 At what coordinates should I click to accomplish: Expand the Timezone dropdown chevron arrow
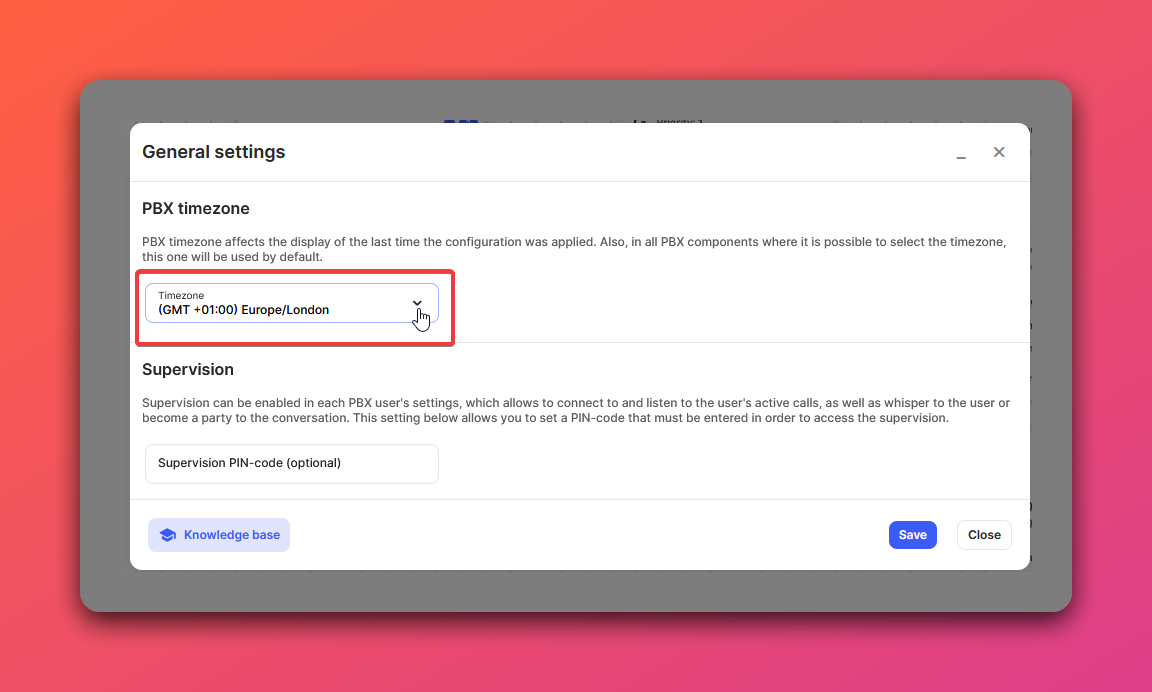pos(417,302)
